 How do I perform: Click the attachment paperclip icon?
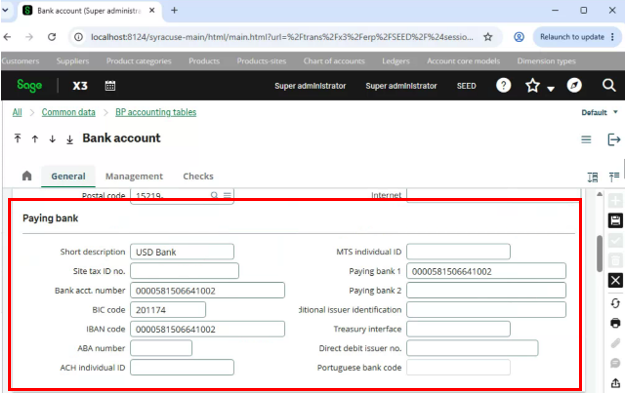coord(615,343)
